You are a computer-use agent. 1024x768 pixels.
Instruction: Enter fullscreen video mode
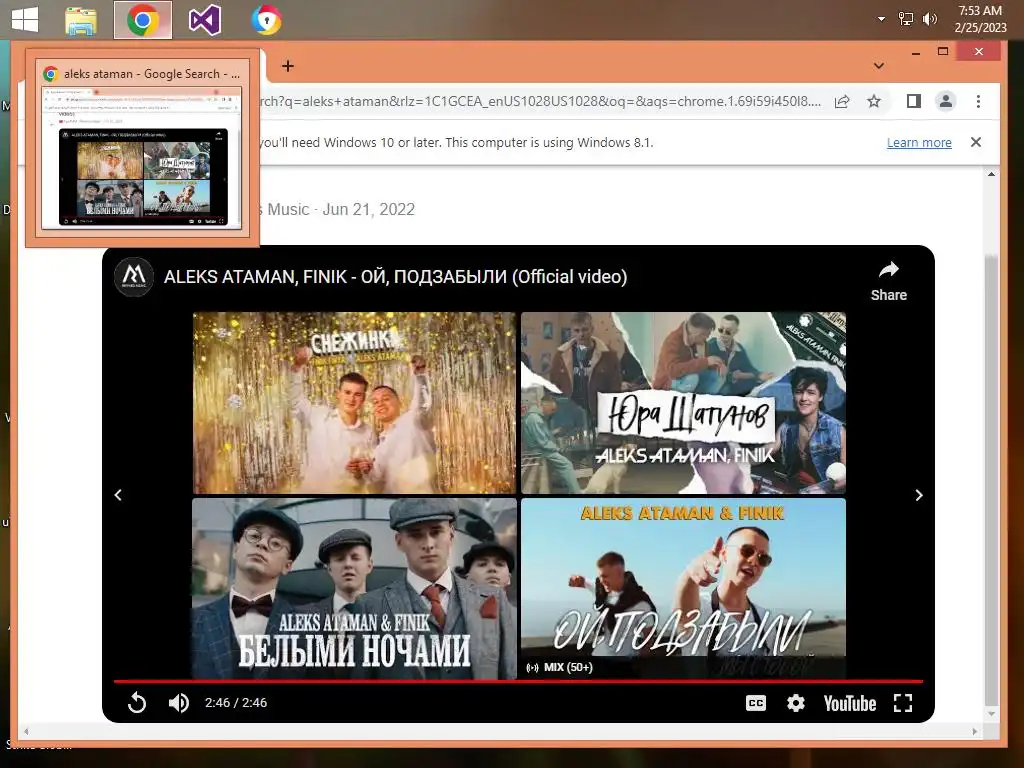pyautogui.click(x=903, y=703)
